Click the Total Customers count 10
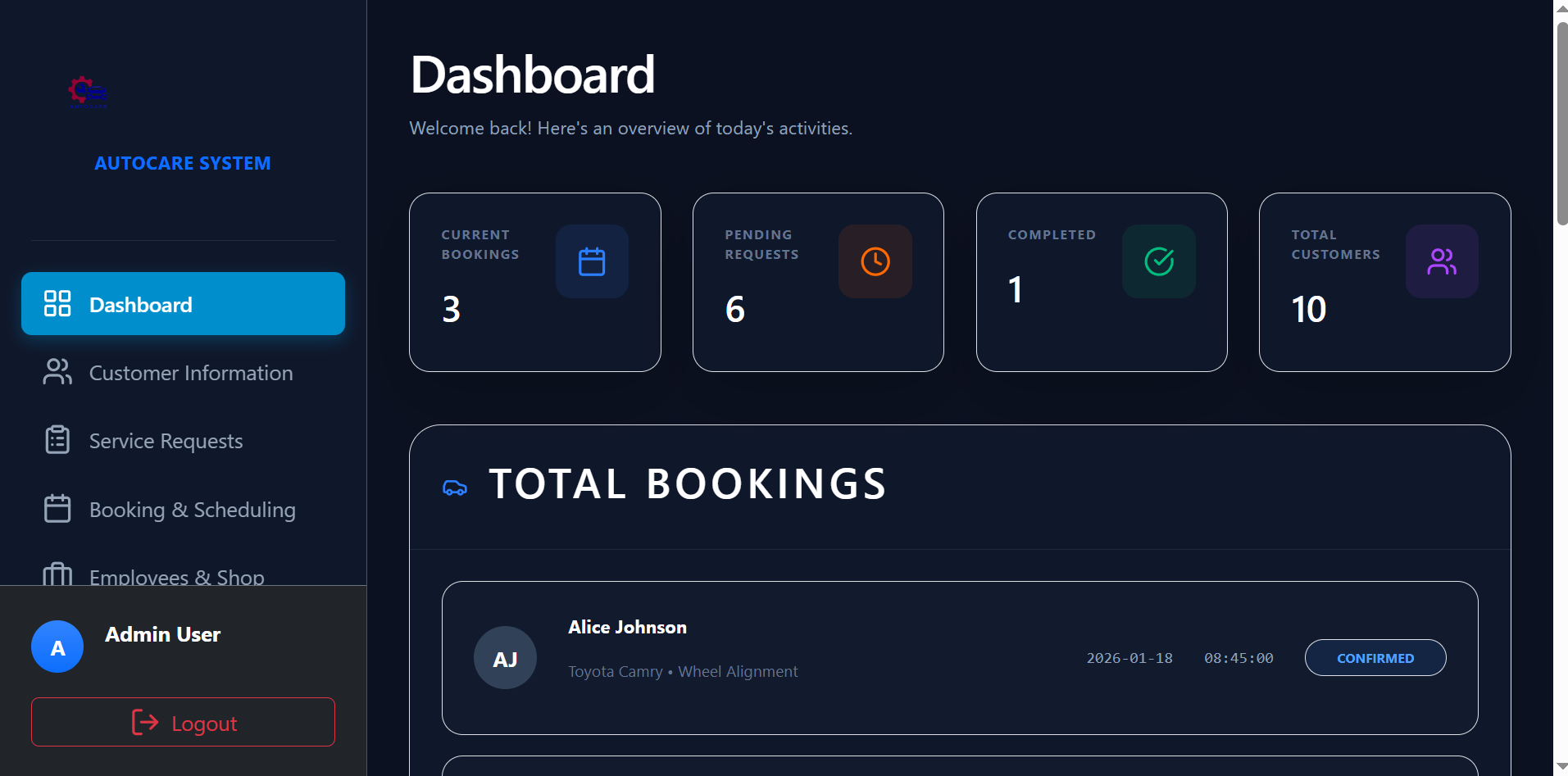This screenshot has width=1568, height=776. pos(1309,309)
